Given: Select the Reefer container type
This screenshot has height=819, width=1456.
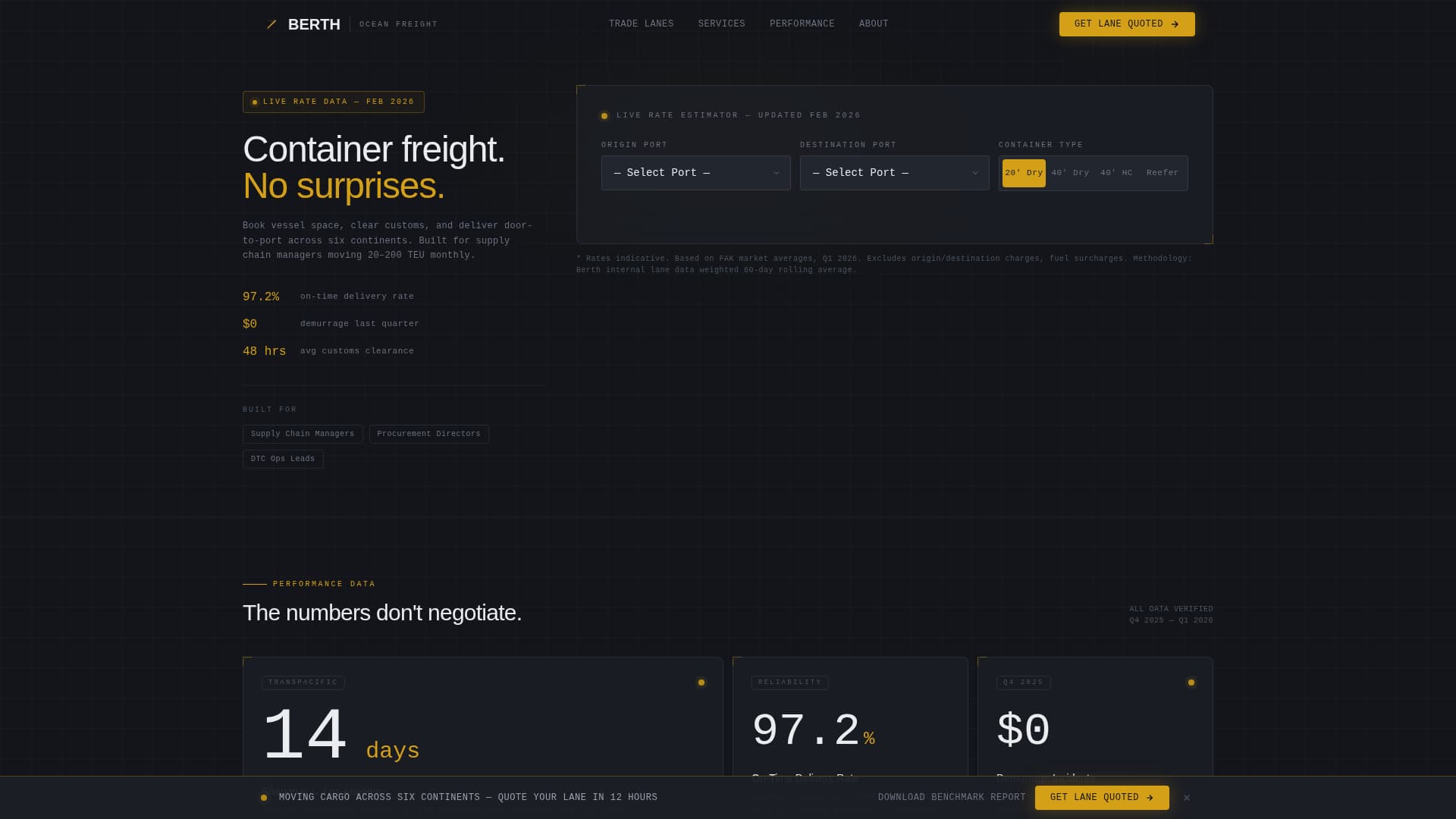Looking at the screenshot, I should pos(1162,173).
